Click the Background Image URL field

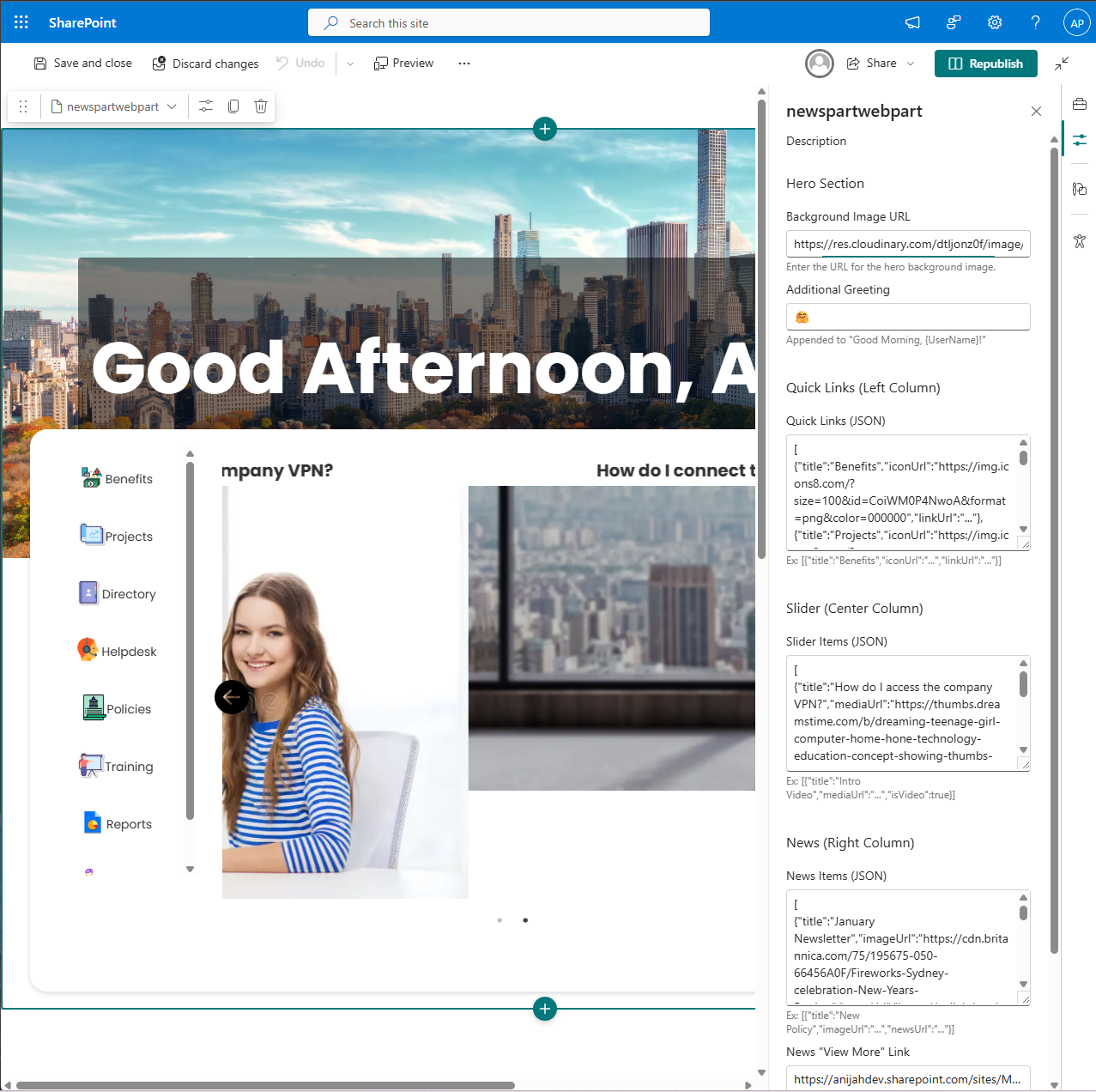pyautogui.click(x=908, y=244)
